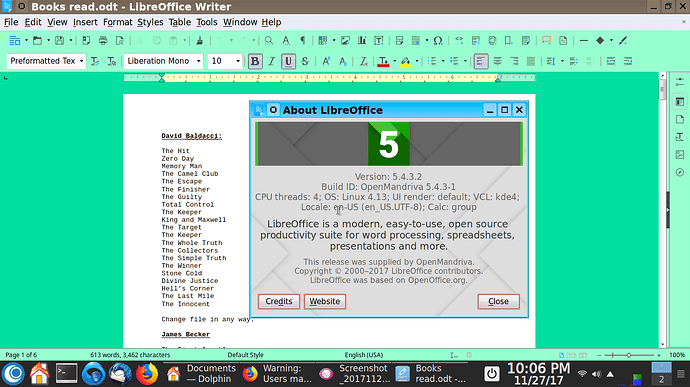Toggle Bold formatting button
Viewport: 690px width, 387px height.
(x=255, y=61)
